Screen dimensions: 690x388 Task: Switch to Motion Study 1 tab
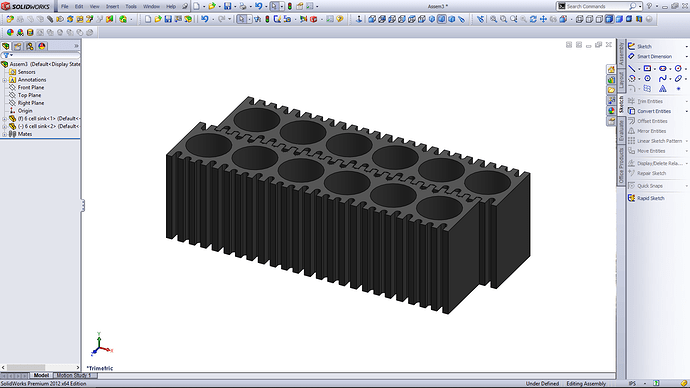[x=73, y=375]
